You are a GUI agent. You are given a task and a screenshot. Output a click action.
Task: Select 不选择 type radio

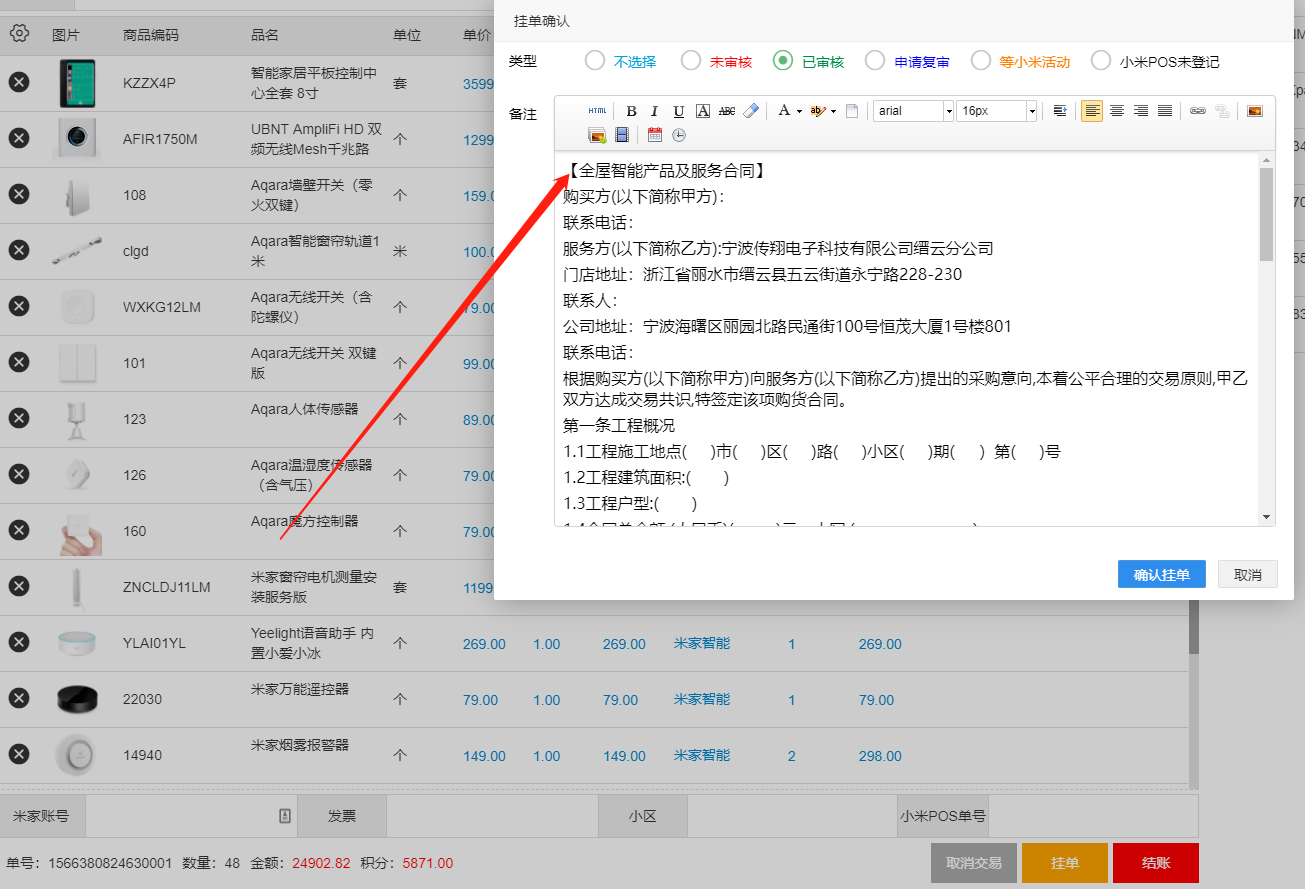595,61
